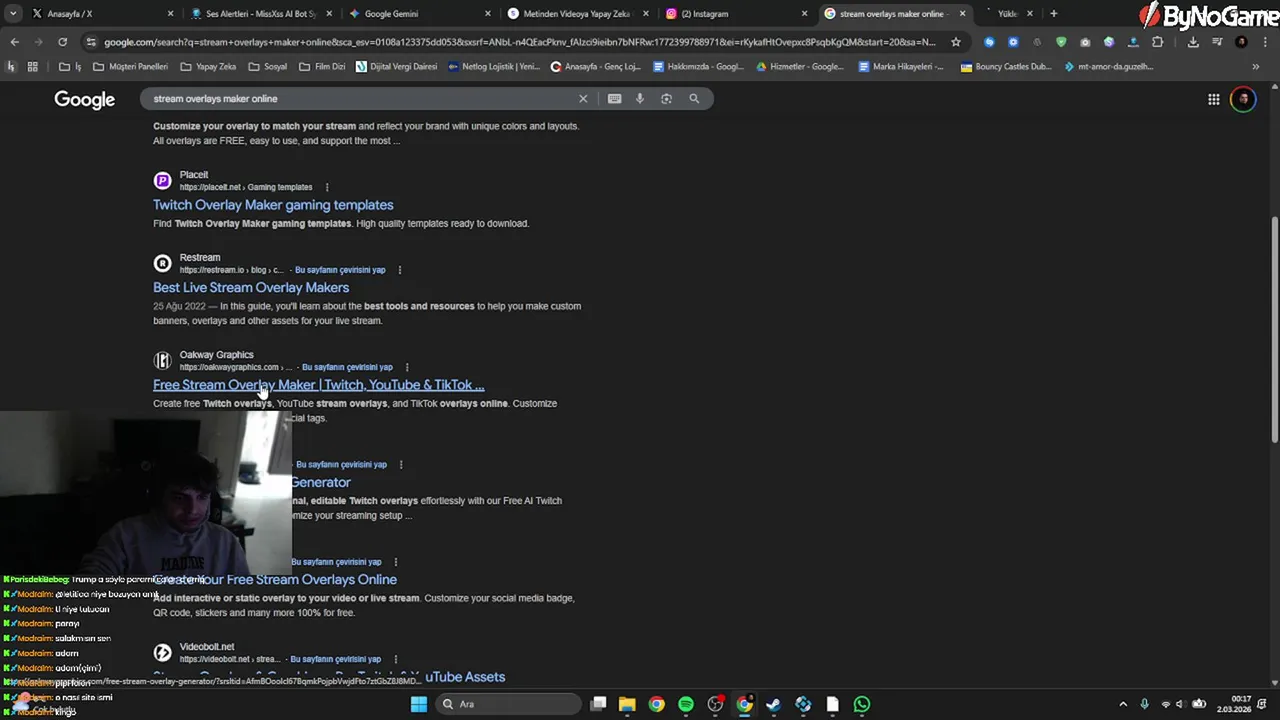Viewport: 1280px width, 720px height.
Task: Open File Explorer from taskbar
Action: (627, 704)
